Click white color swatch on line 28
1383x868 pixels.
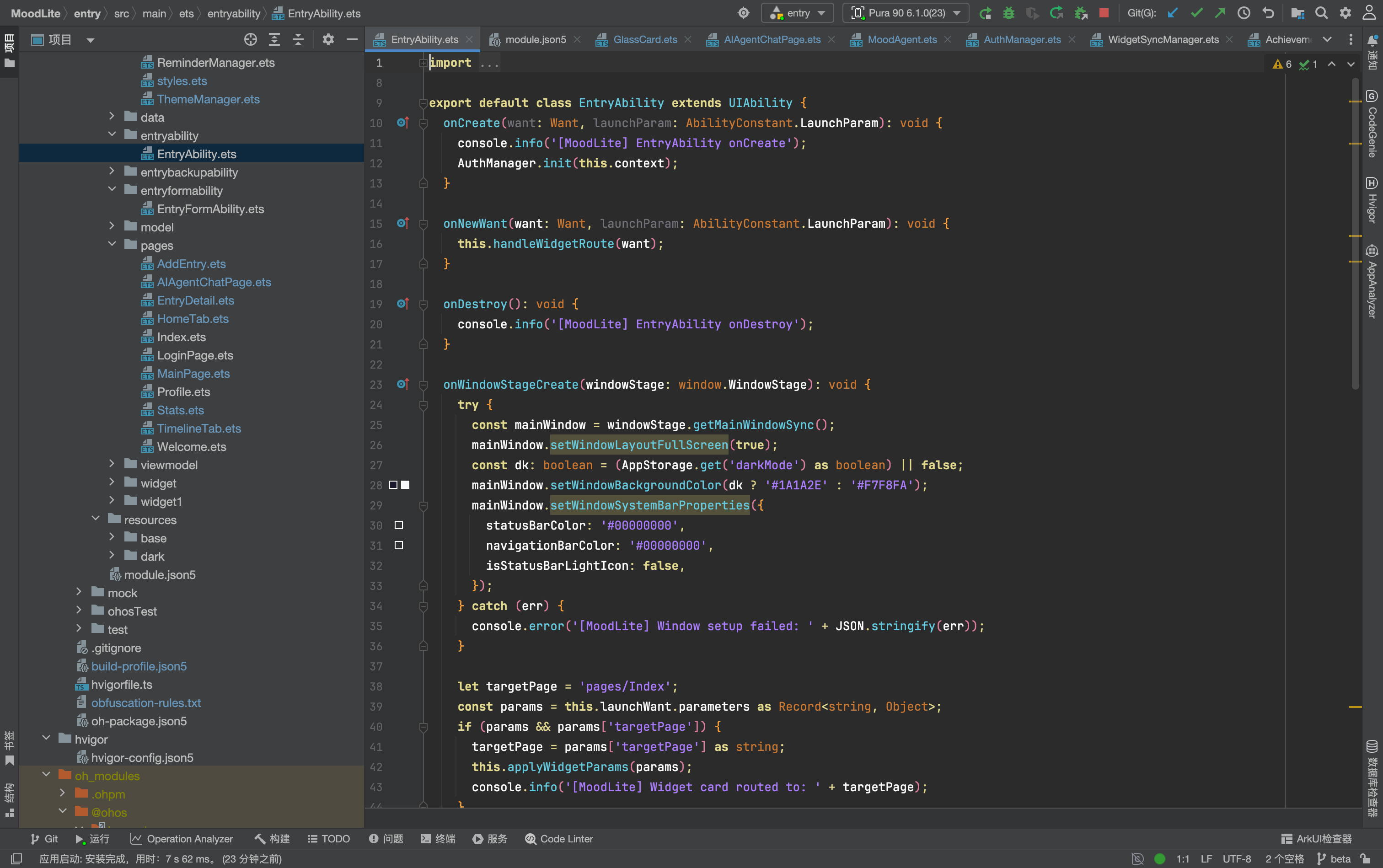(x=405, y=485)
